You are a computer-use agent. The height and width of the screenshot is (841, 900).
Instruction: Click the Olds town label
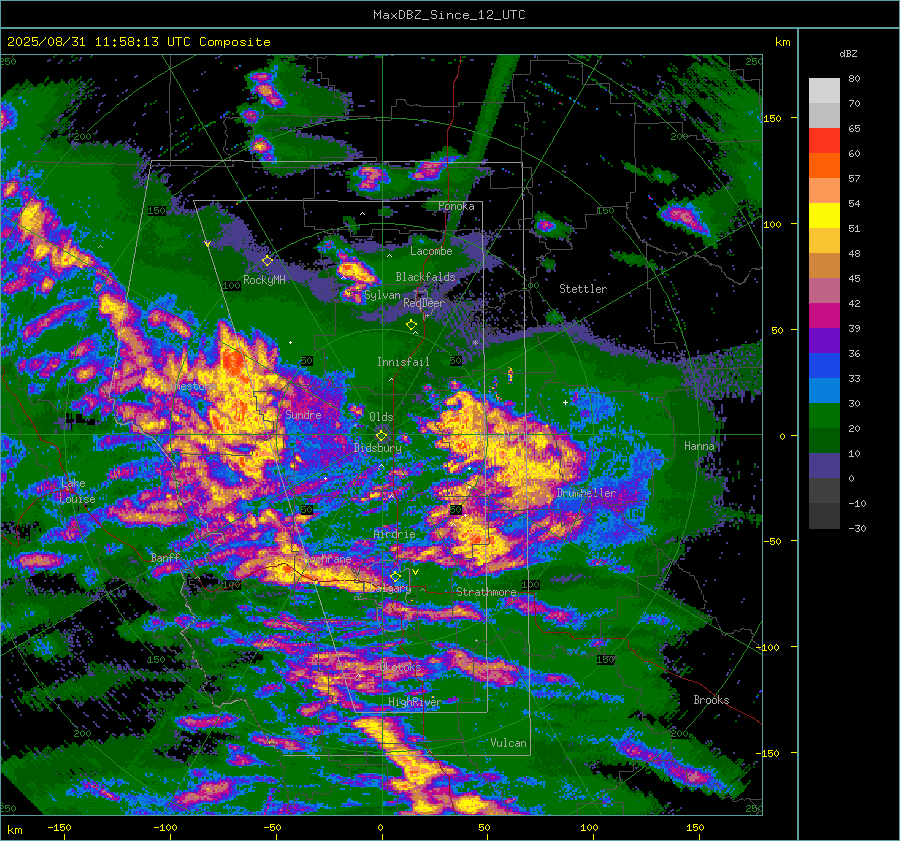[381, 417]
